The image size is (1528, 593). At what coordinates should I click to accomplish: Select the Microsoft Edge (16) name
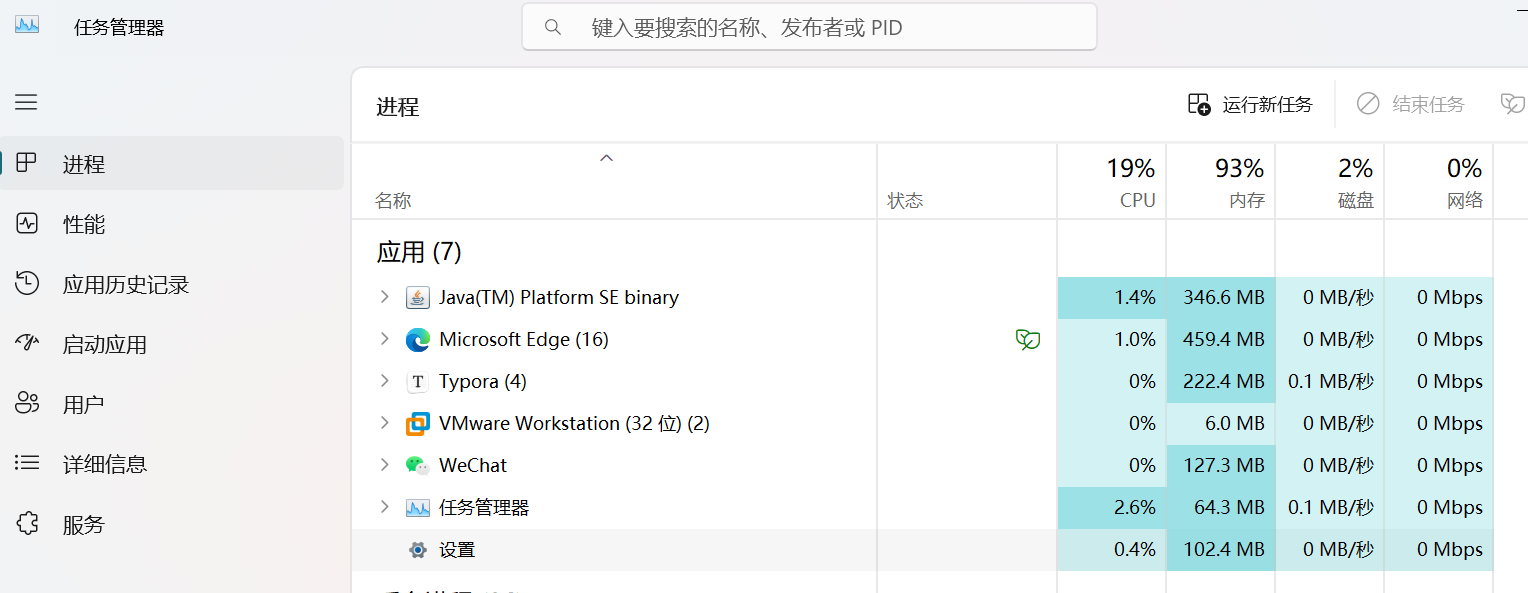click(524, 339)
